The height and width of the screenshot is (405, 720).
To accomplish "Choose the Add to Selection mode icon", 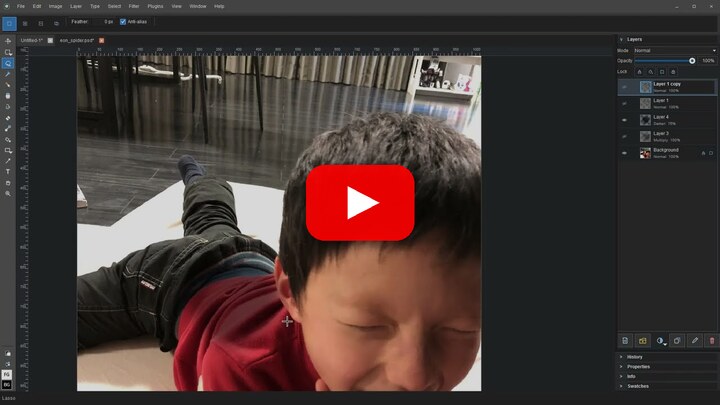I will point(25,23).
